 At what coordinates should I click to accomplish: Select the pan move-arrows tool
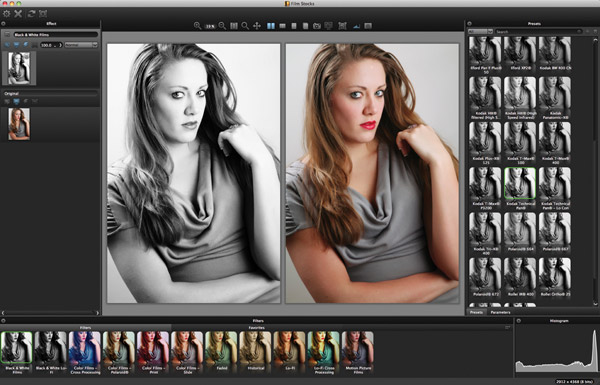click(257, 26)
